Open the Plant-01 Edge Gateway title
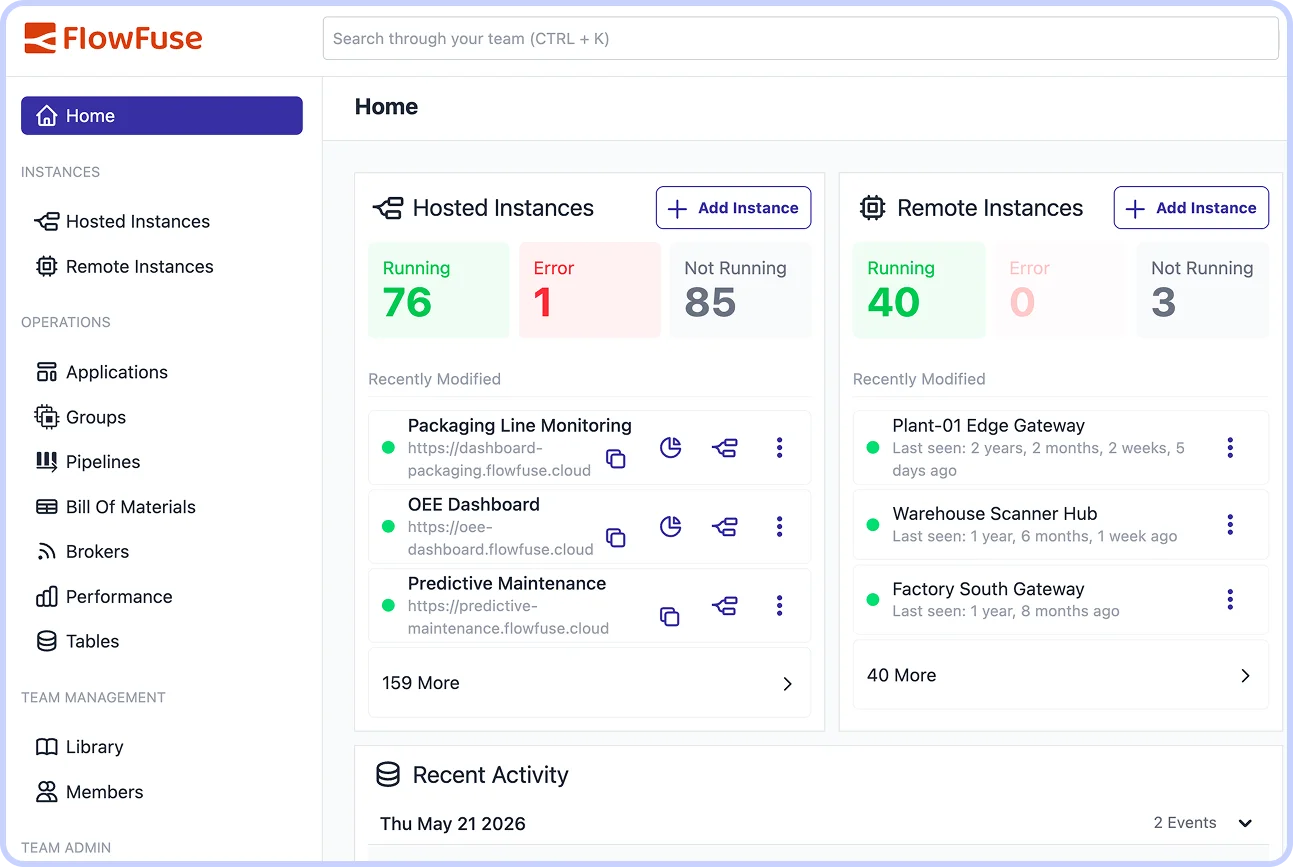This screenshot has width=1293, height=867. click(x=989, y=426)
